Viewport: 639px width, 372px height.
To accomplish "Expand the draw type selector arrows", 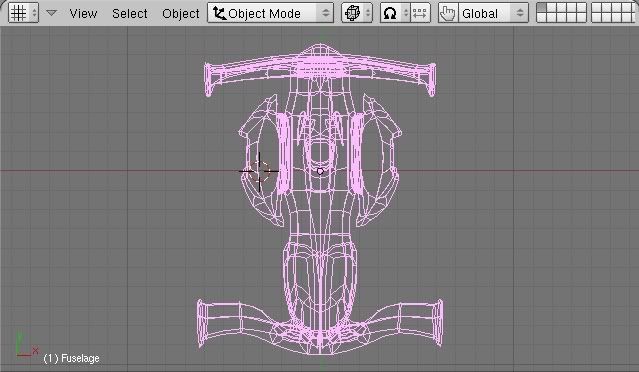I will [368, 13].
